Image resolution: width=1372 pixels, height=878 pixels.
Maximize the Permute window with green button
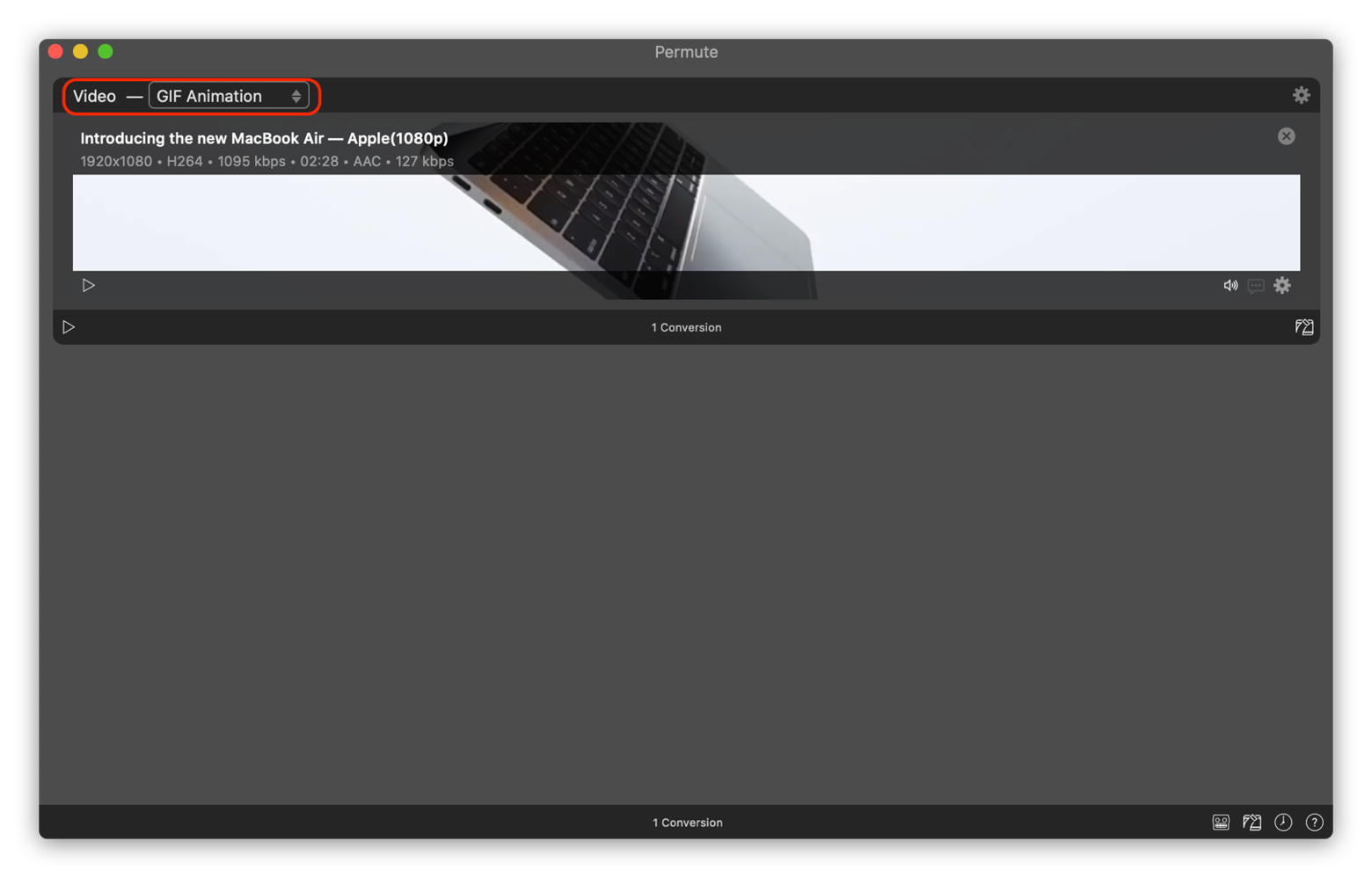[106, 51]
